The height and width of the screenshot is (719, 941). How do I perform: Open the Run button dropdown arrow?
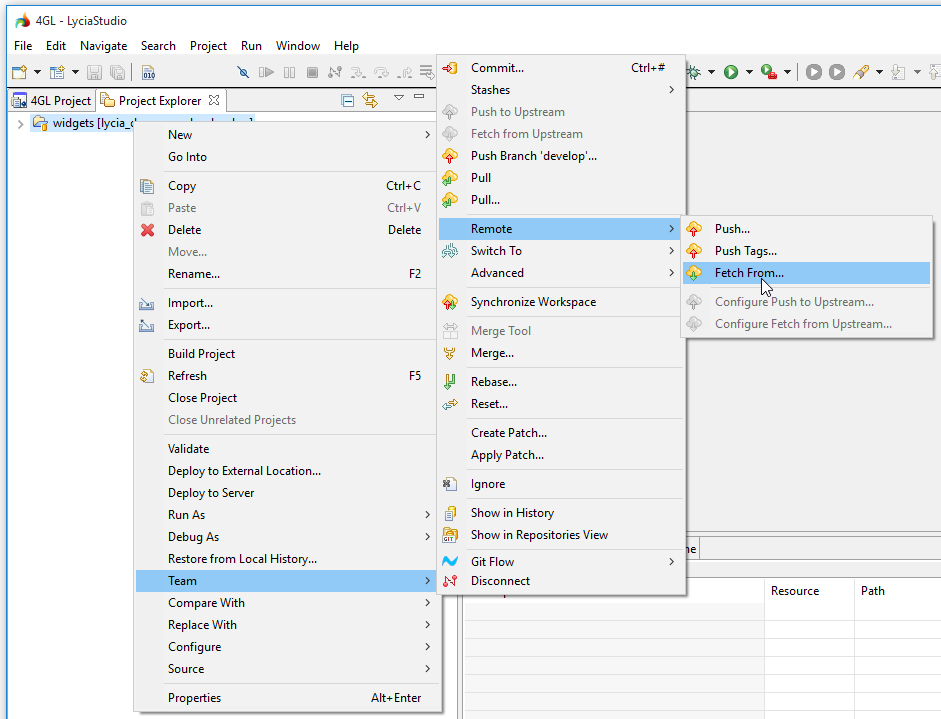coord(748,72)
